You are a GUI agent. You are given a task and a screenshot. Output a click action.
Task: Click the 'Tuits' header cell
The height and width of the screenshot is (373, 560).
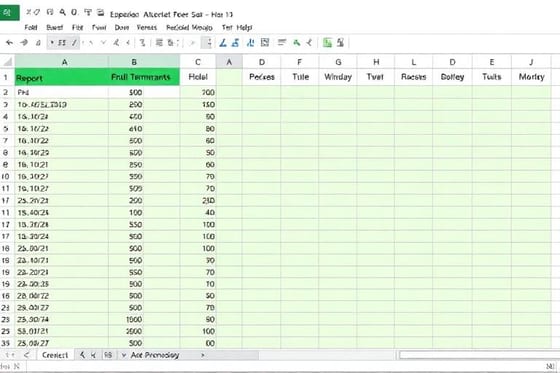click(492, 77)
